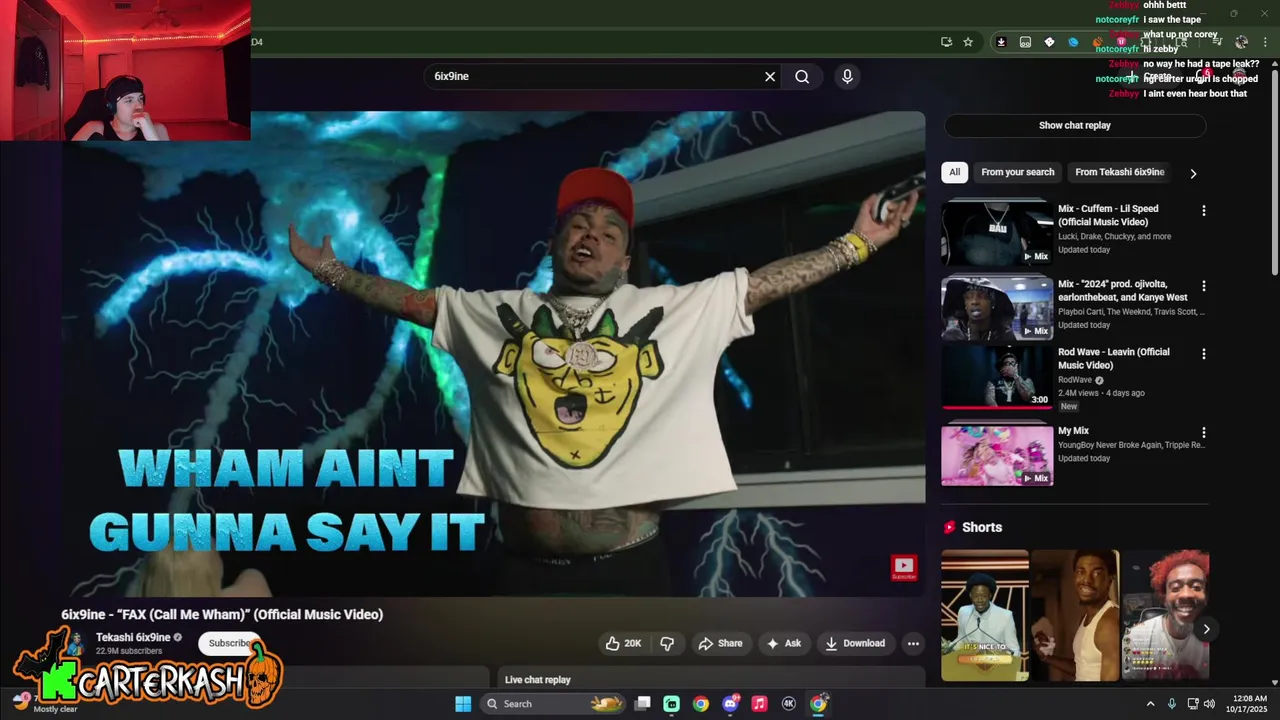The height and width of the screenshot is (720, 1280).
Task: Open the My Mix playlist thumbnail
Action: [997, 455]
